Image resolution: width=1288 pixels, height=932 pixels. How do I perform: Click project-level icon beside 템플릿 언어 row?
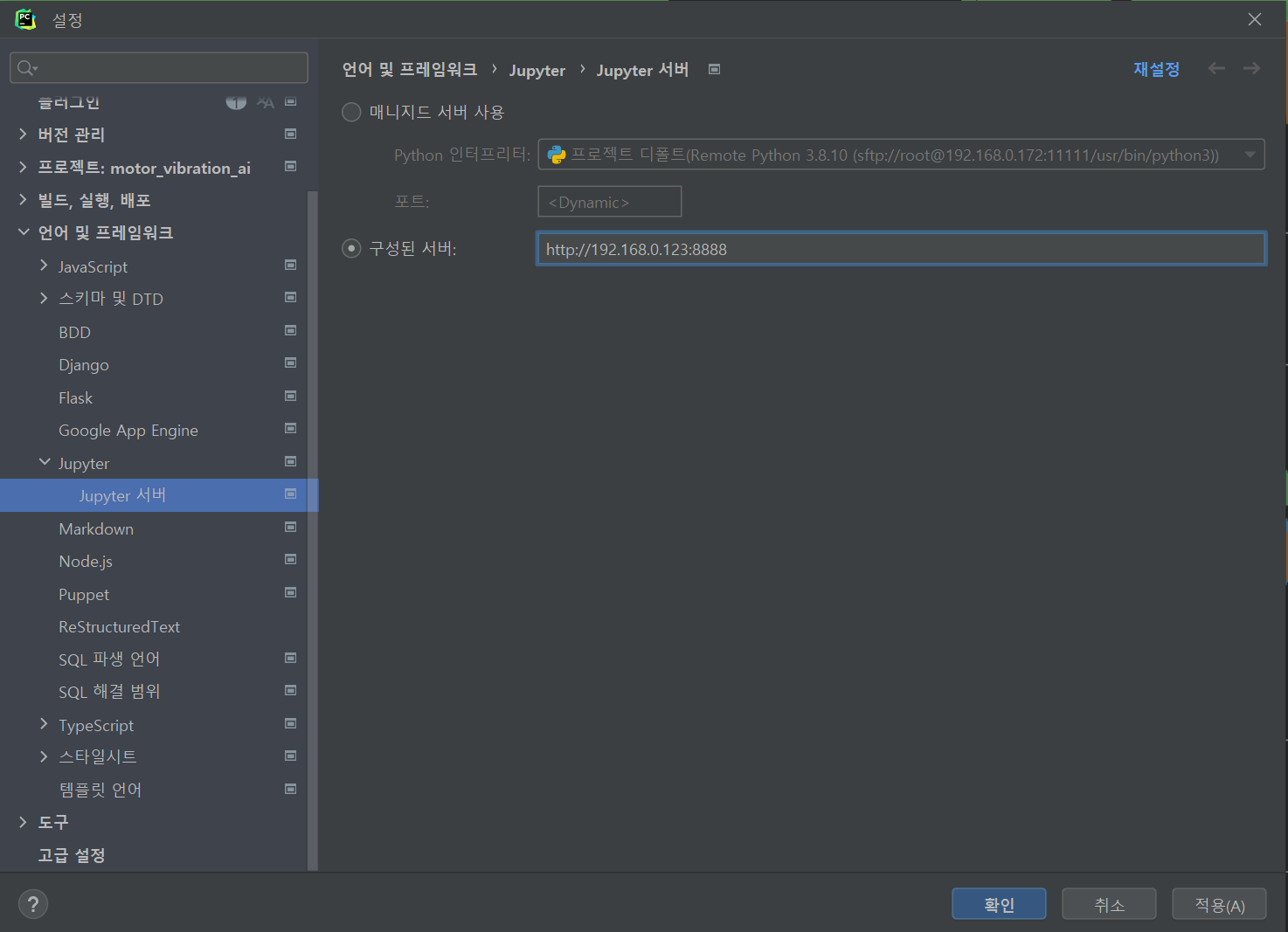coord(291,789)
